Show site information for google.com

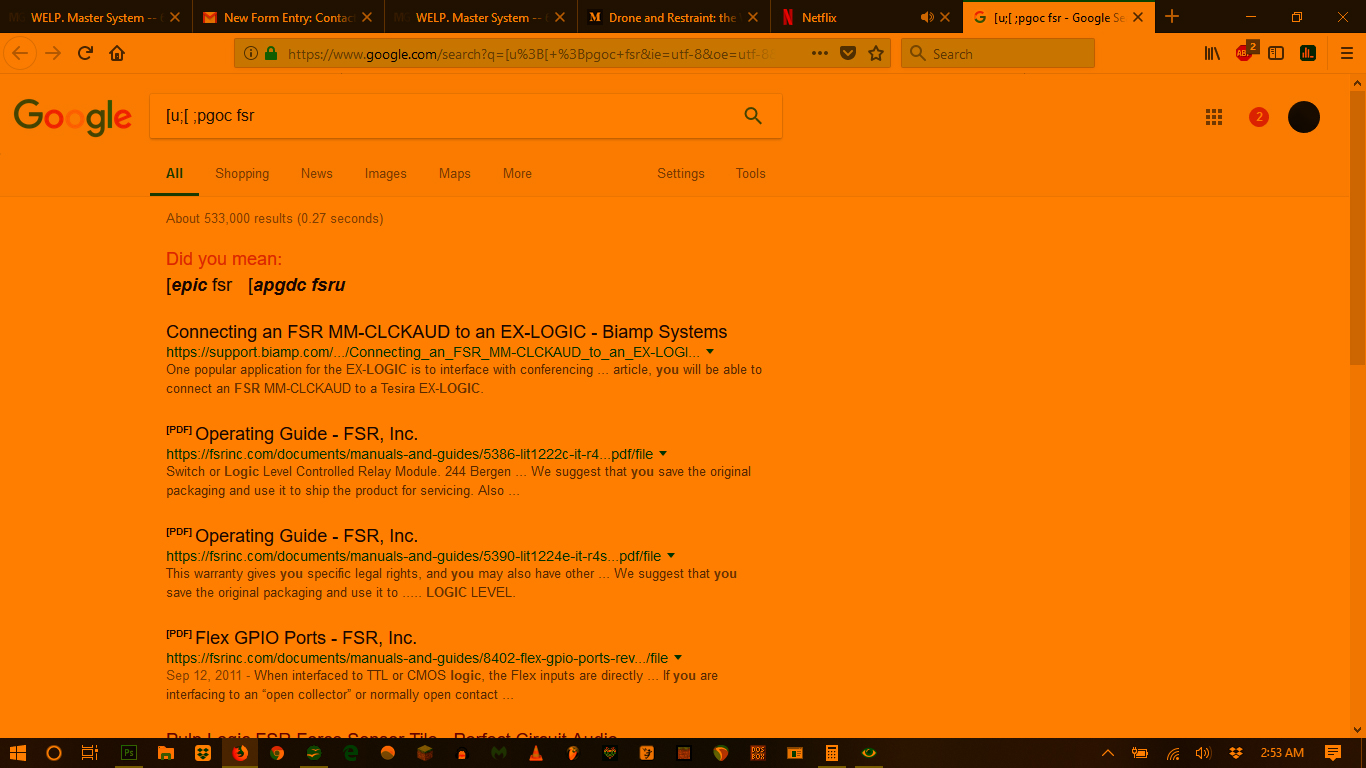coord(249,54)
